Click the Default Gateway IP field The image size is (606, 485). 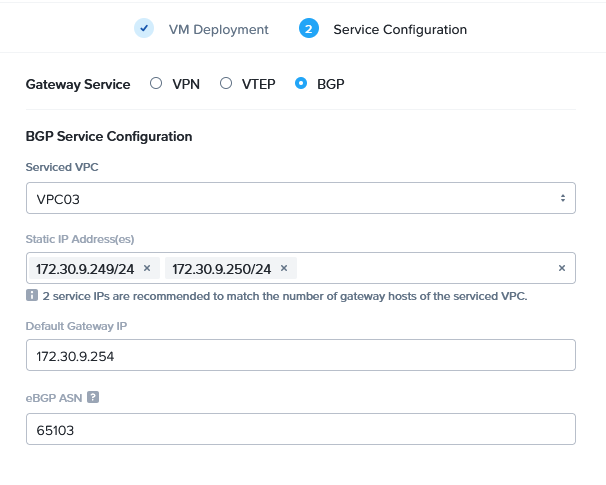300,355
